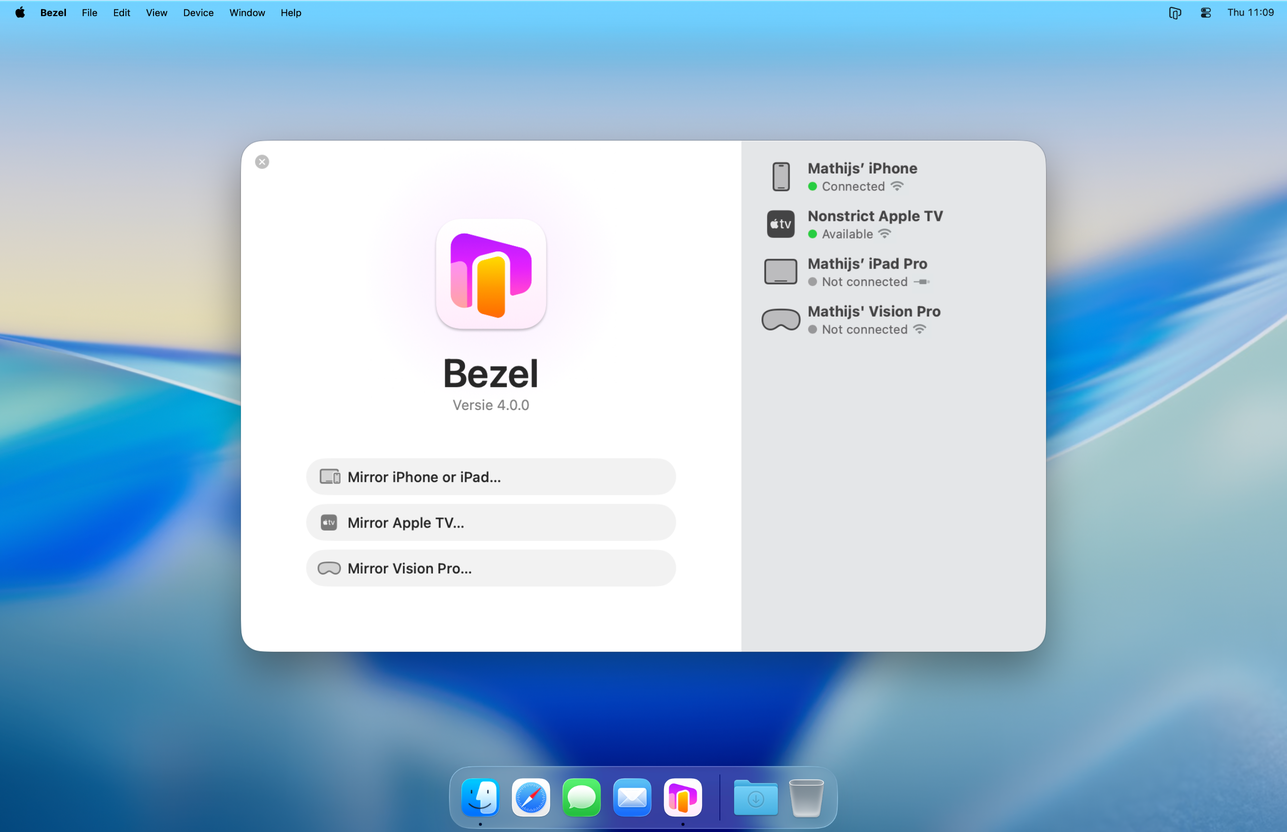Viewport: 1287px width, 832px height.
Task: Open the Downloads folder in Dock
Action: click(756, 798)
